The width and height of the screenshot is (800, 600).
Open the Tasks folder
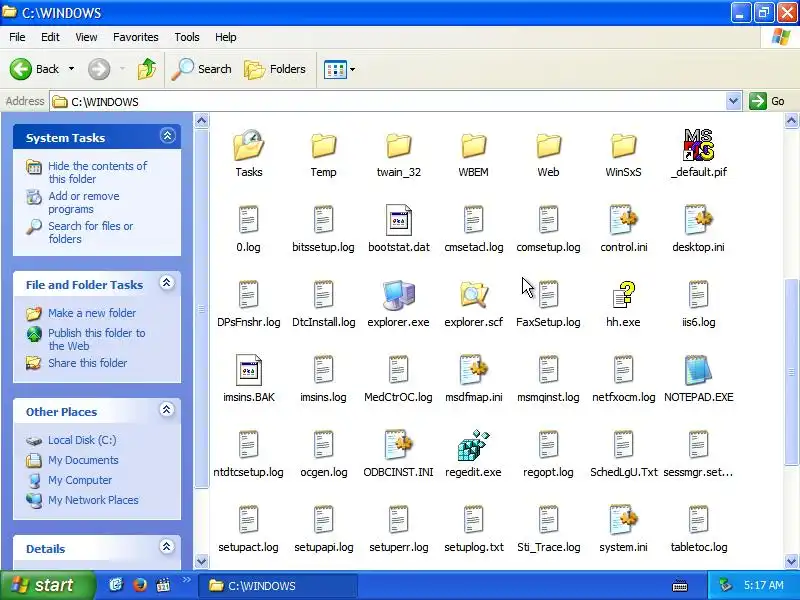coord(248,153)
